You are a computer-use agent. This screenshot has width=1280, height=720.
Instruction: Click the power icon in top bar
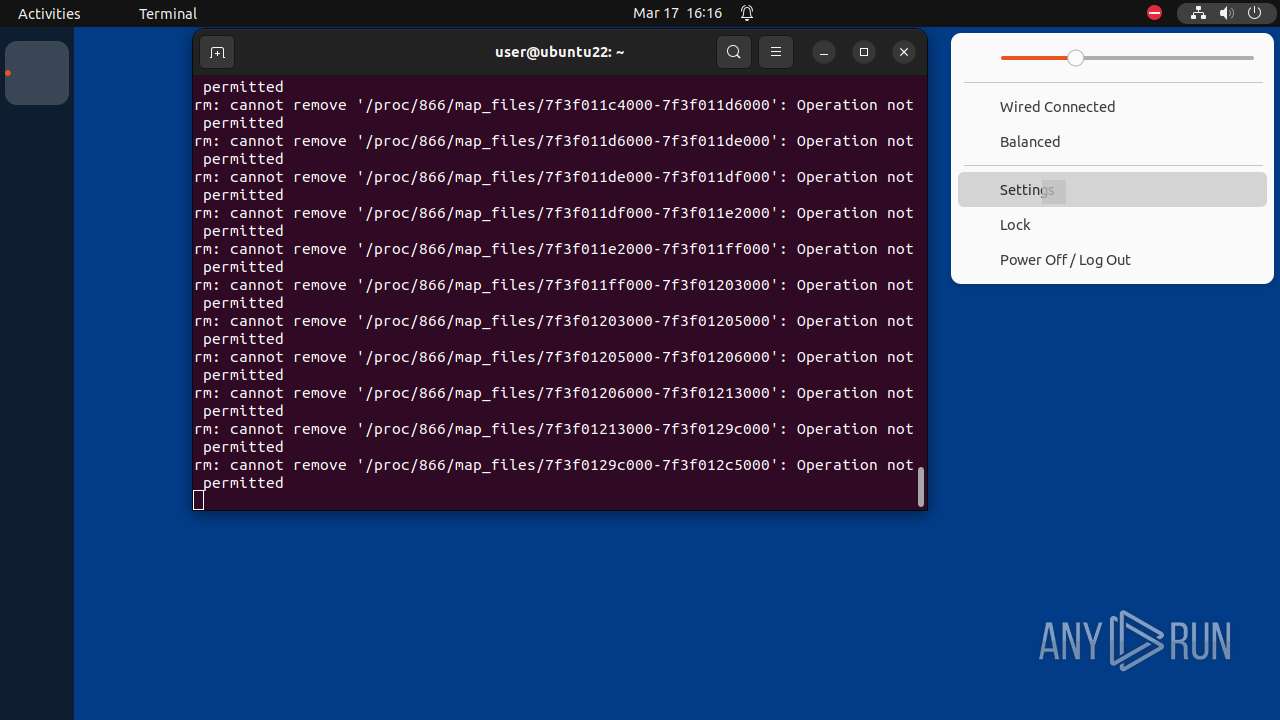click(x=1254, y=13)
